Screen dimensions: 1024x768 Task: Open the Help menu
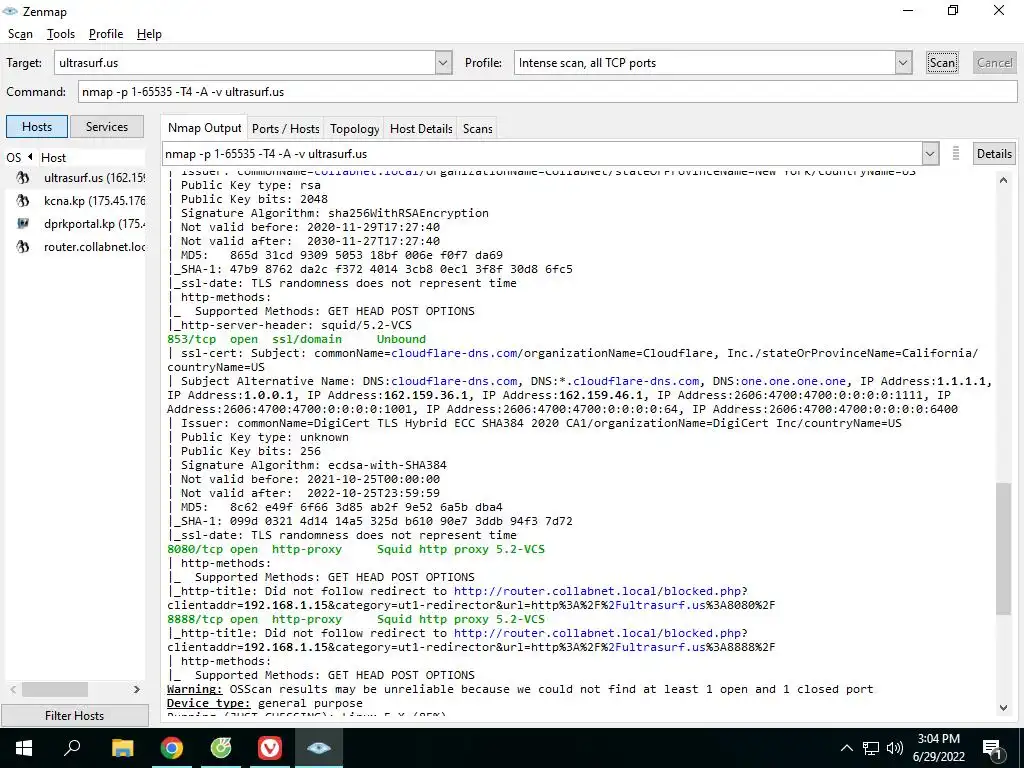click(x=149, y=34)
